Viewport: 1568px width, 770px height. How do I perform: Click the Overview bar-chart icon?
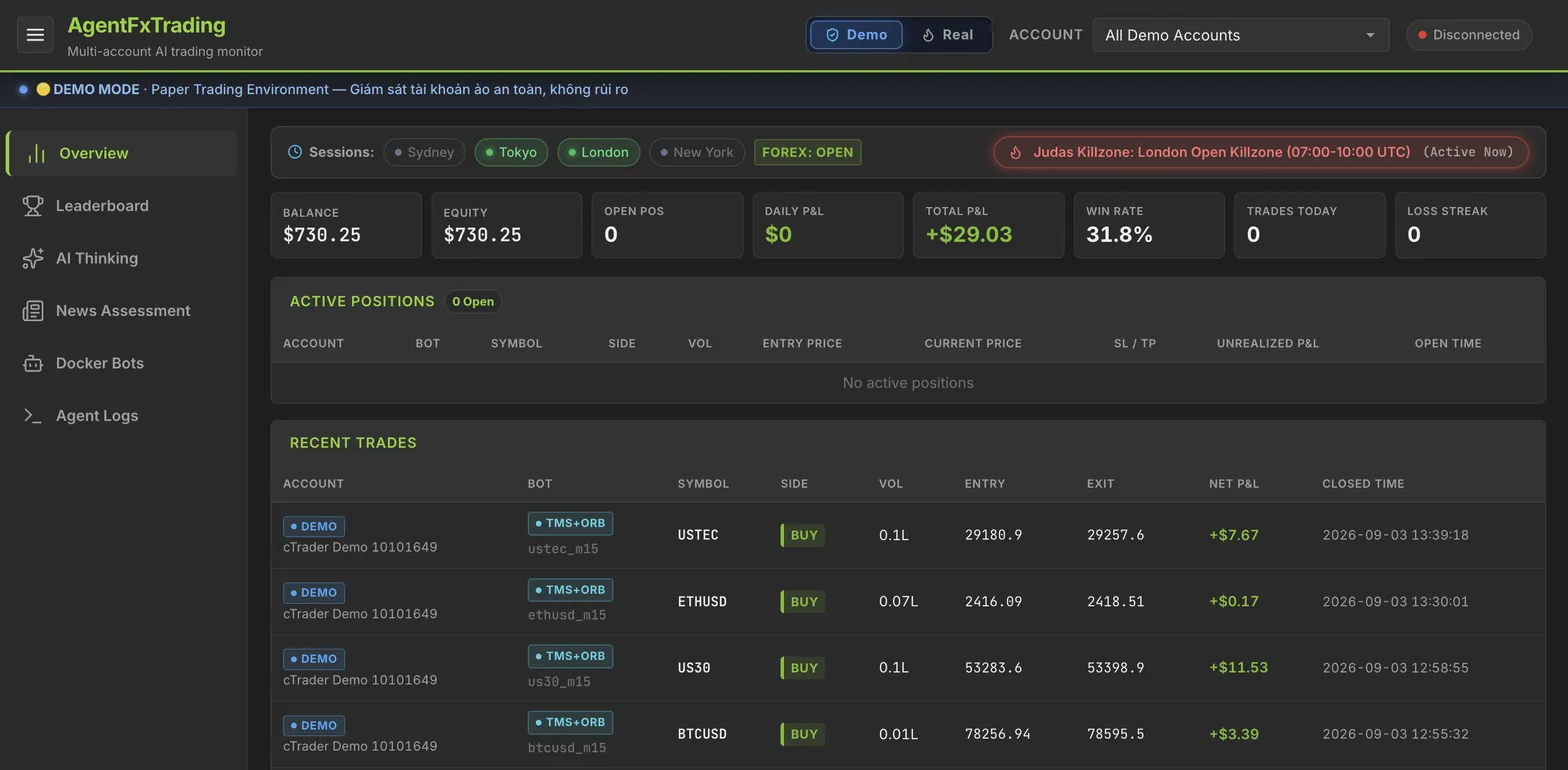tap(36, 153)
